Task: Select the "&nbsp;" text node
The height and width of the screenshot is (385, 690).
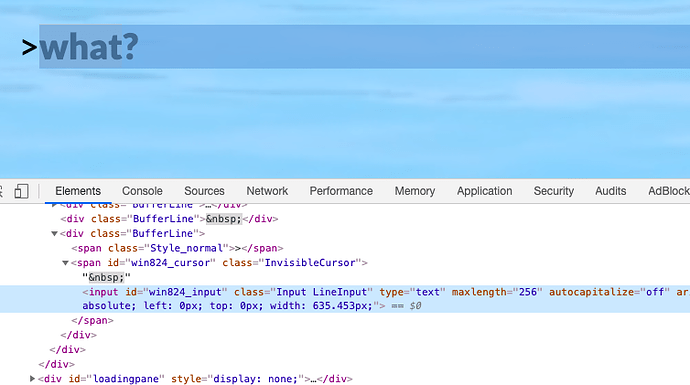Action: [106, 278]
